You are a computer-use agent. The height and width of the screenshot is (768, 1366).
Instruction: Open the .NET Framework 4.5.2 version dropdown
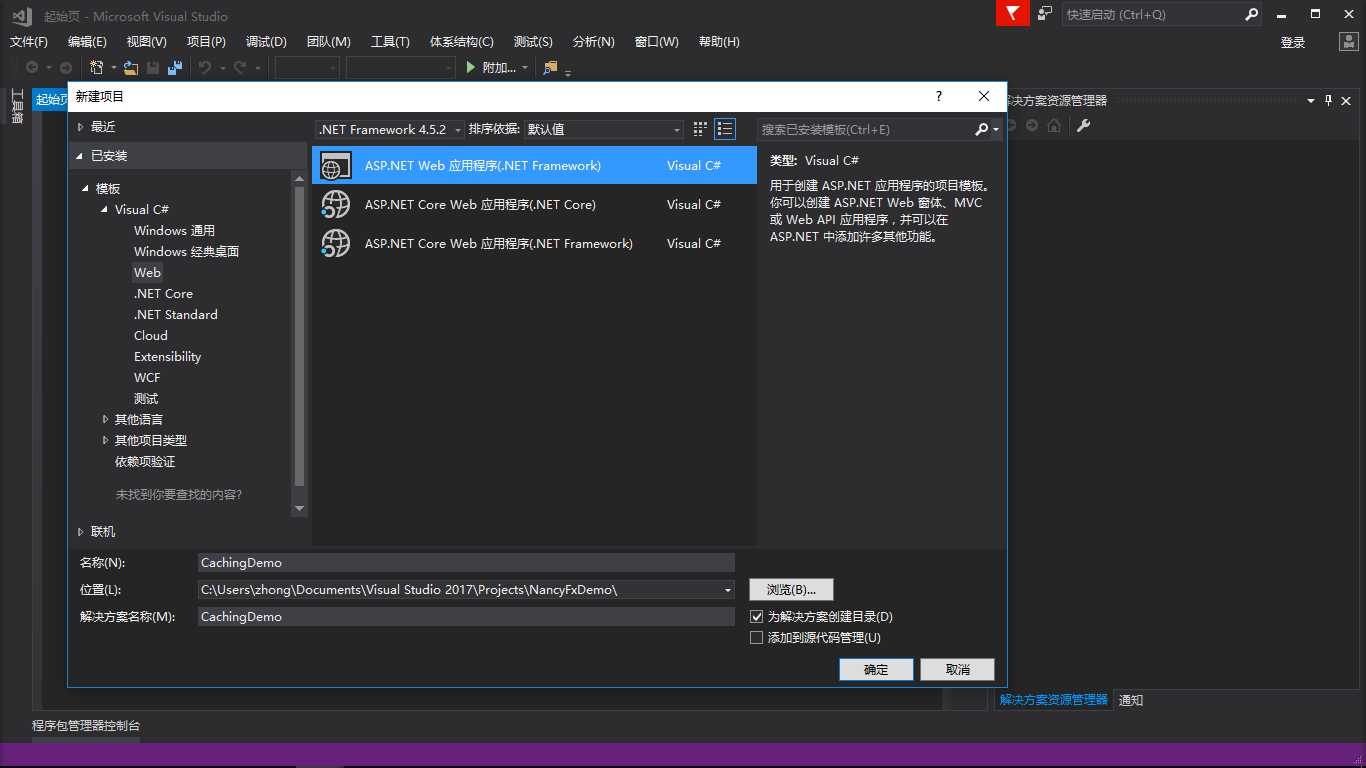click(x=390, y=129)
